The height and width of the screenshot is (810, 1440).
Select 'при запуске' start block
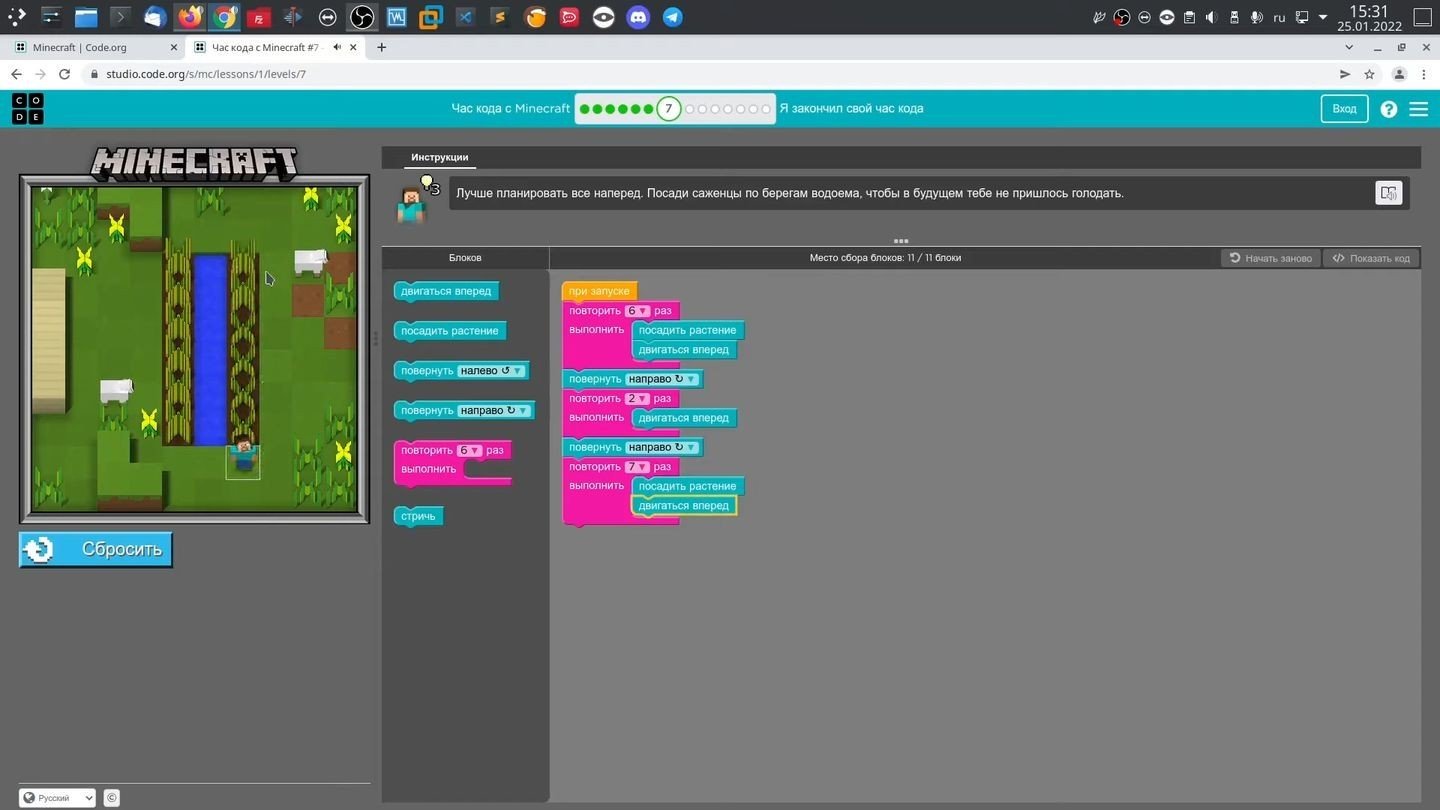[x=599, y=291]
